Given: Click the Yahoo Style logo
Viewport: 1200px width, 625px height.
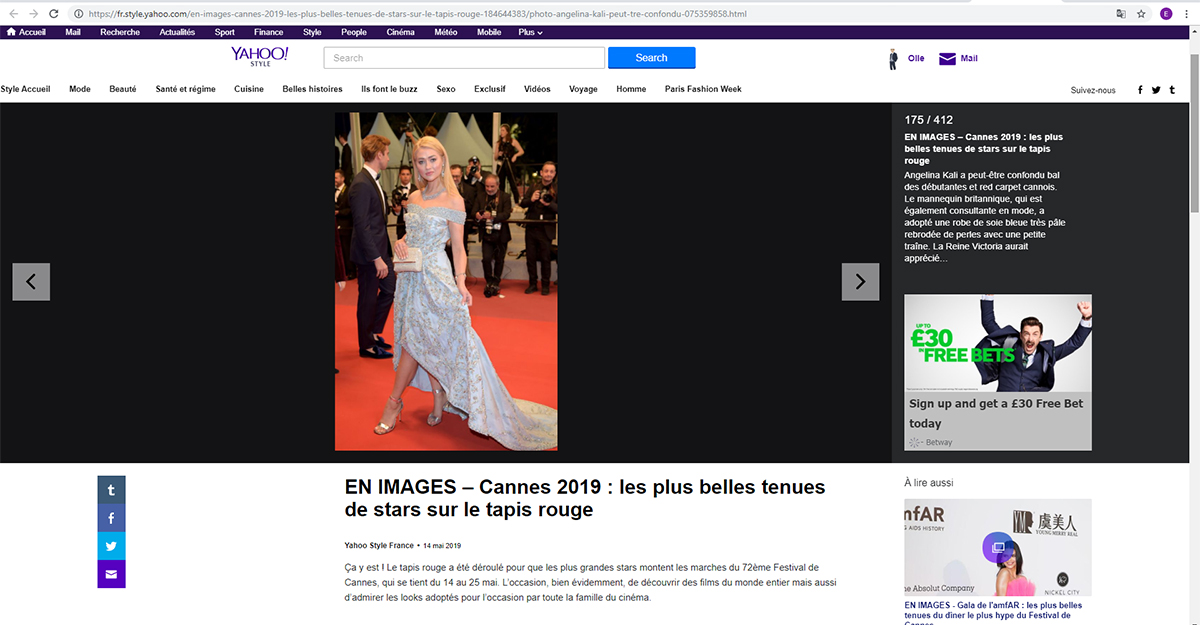Looking at the screenshot, I should click(x=260, y=56).
